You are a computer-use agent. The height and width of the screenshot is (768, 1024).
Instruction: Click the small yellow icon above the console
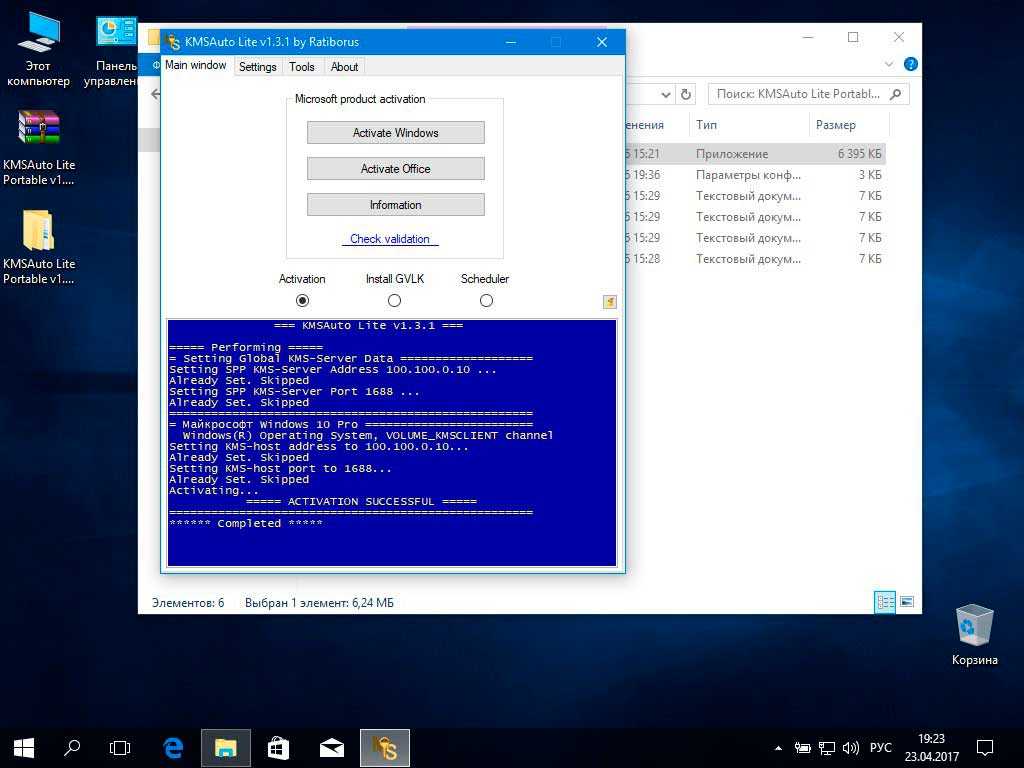(609, 302)
